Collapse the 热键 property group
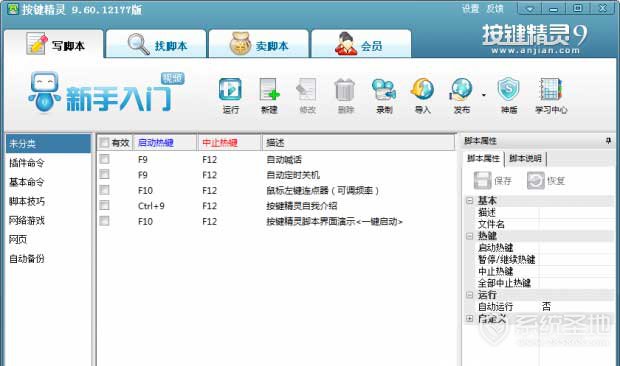Image resolution: width=620 pixels, height=366 pixels. 470,236
